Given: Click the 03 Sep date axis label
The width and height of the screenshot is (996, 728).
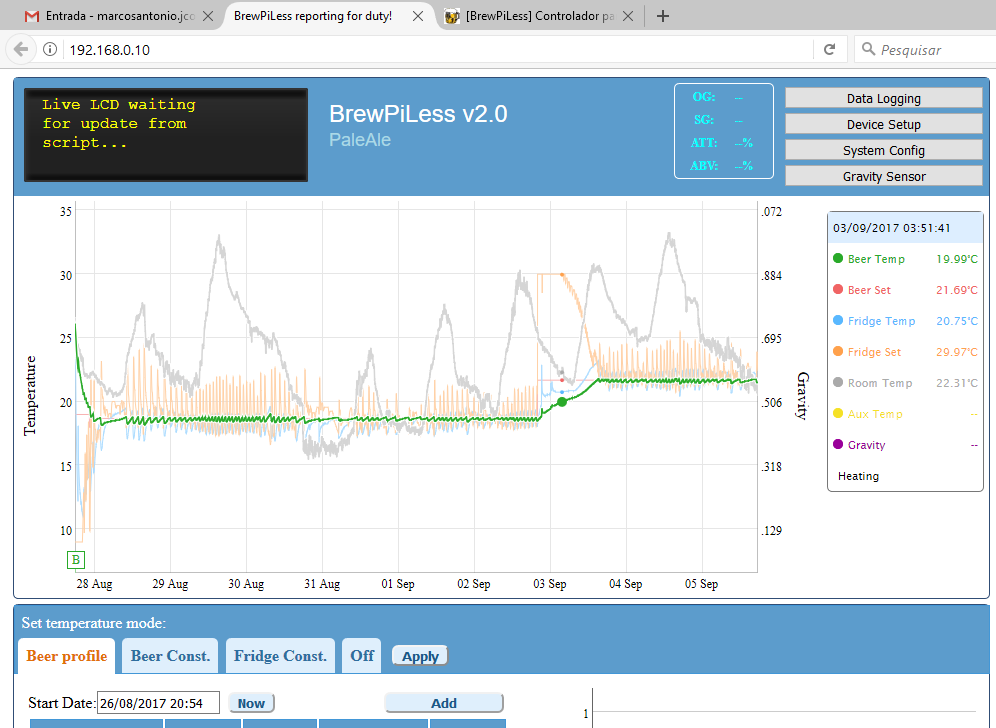Looking at the screenshot, I should click(x=549, y=584).
